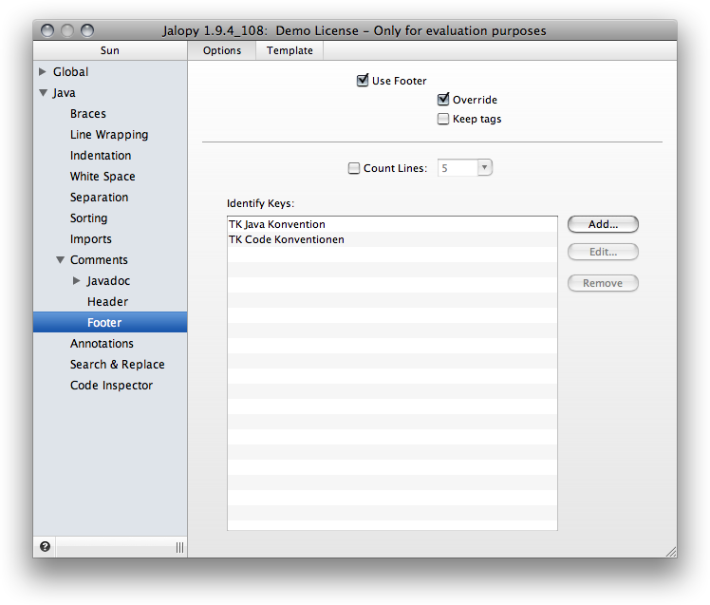Switch to the Template tab
710x605 pixels.
click(x=289, y=50)
